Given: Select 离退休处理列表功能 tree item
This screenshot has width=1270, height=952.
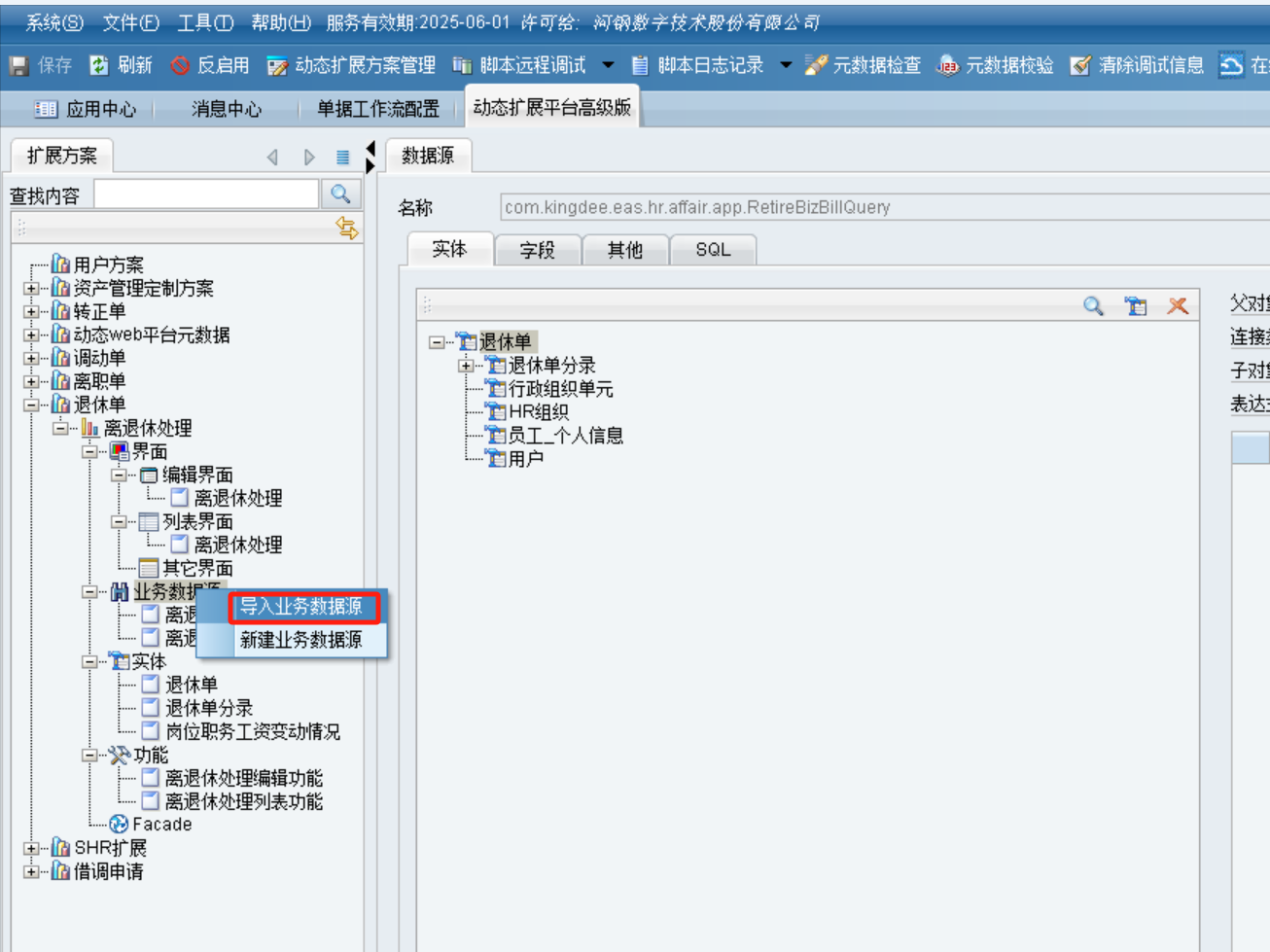Looking at the screenshot, I should pos(244,801).
